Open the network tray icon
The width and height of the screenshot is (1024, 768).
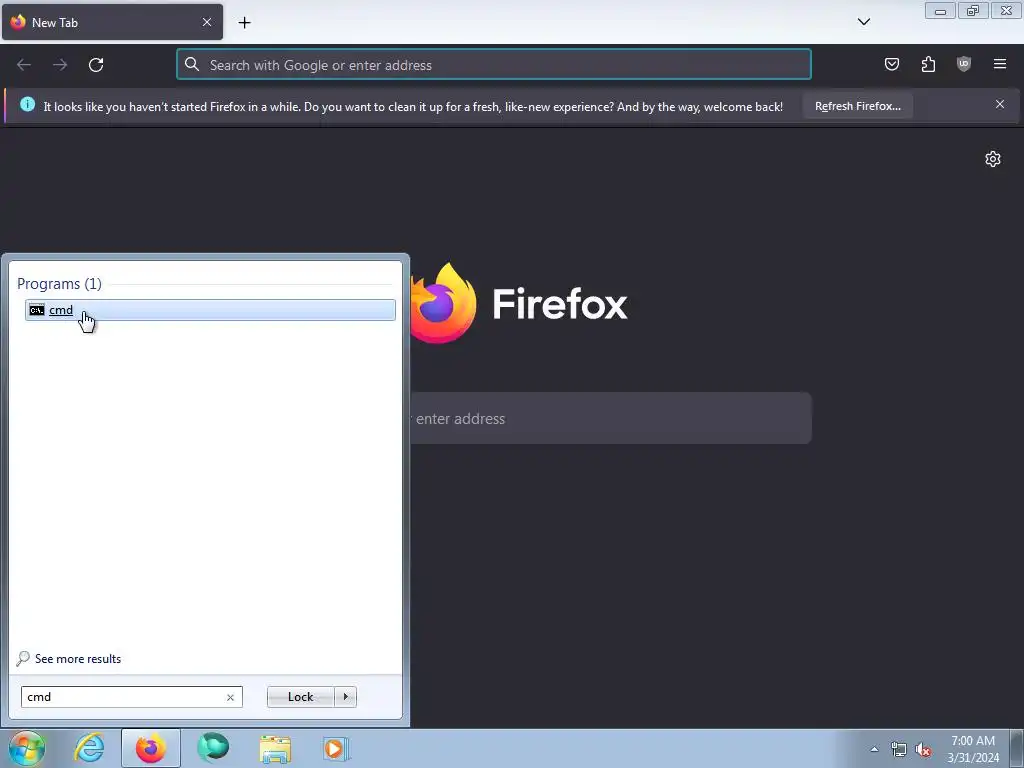(899, 749)
